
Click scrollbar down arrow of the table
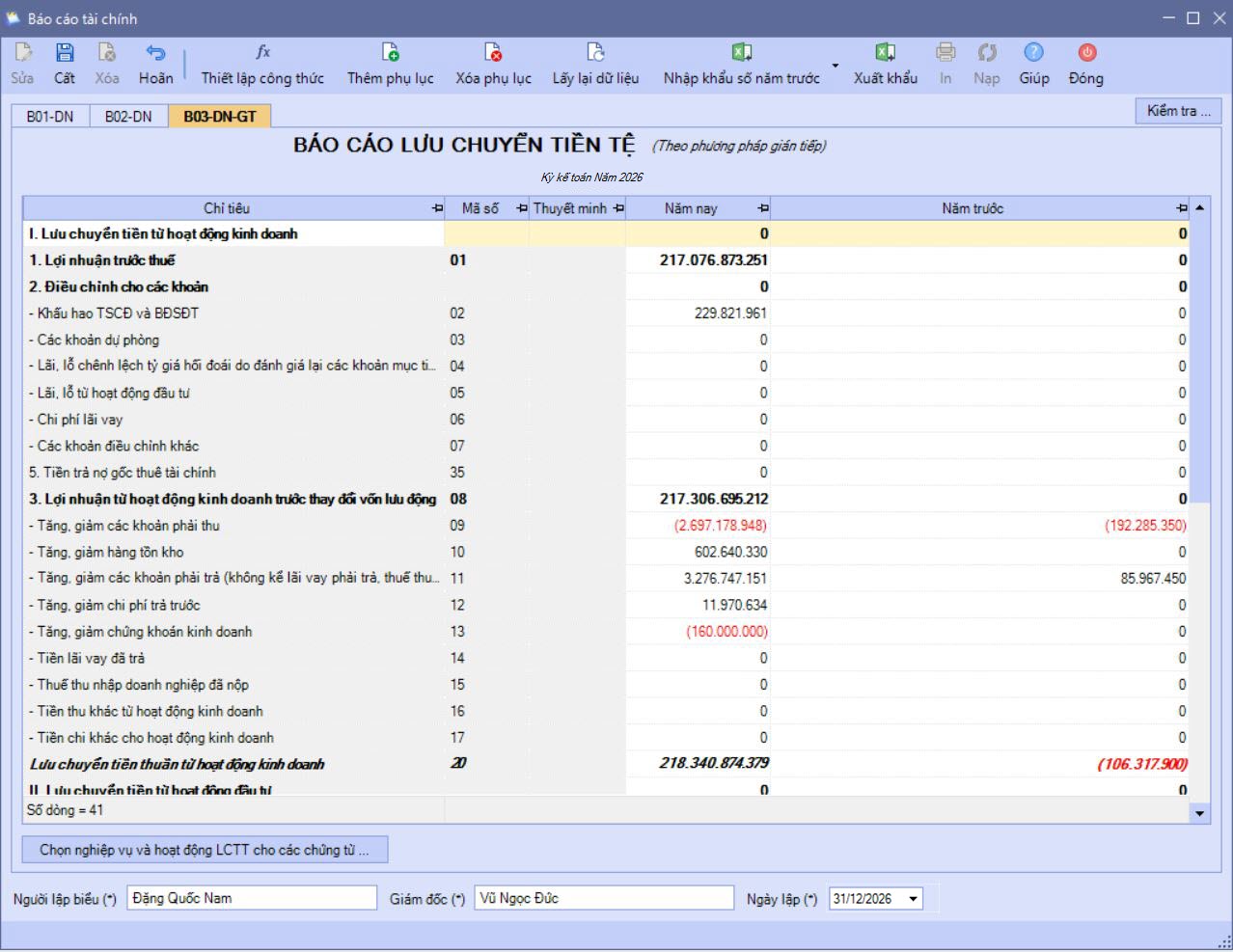[1199, 813]
